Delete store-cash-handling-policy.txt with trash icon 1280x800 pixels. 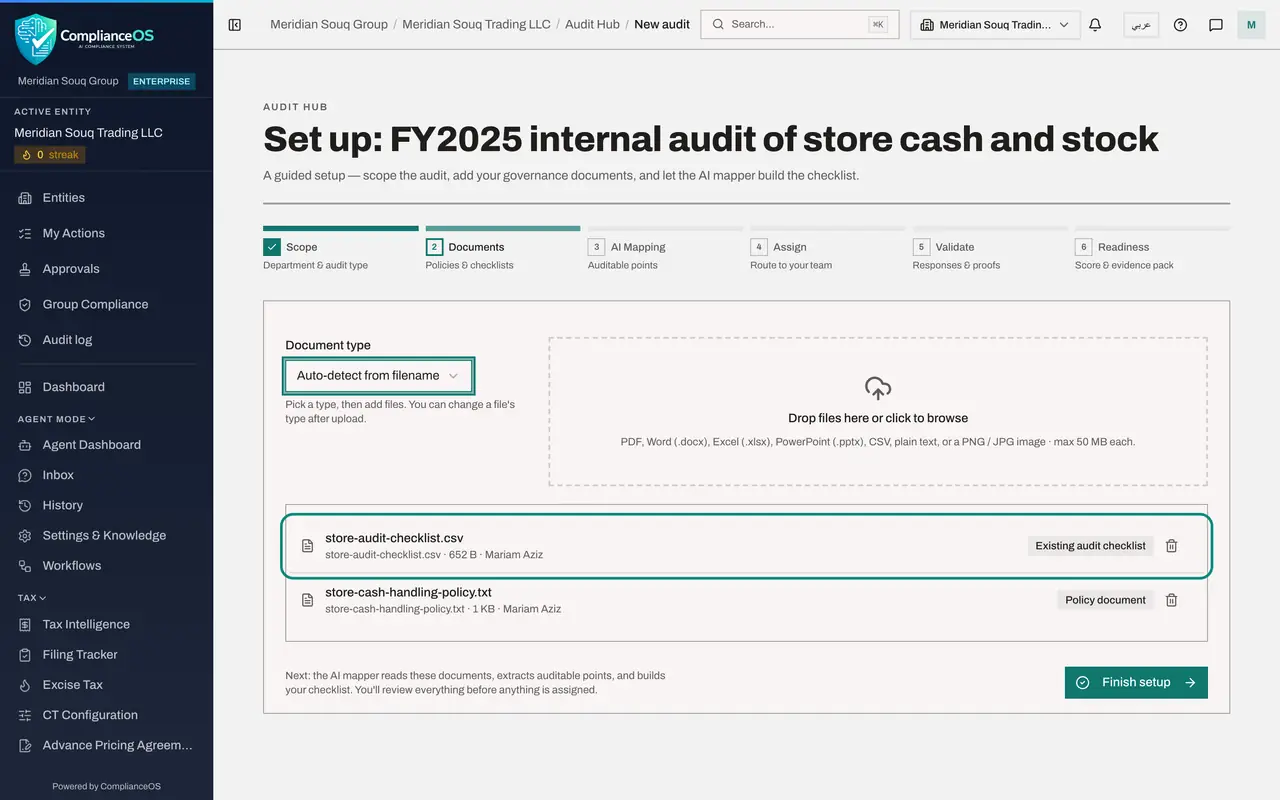click(x=1172, y=600)
